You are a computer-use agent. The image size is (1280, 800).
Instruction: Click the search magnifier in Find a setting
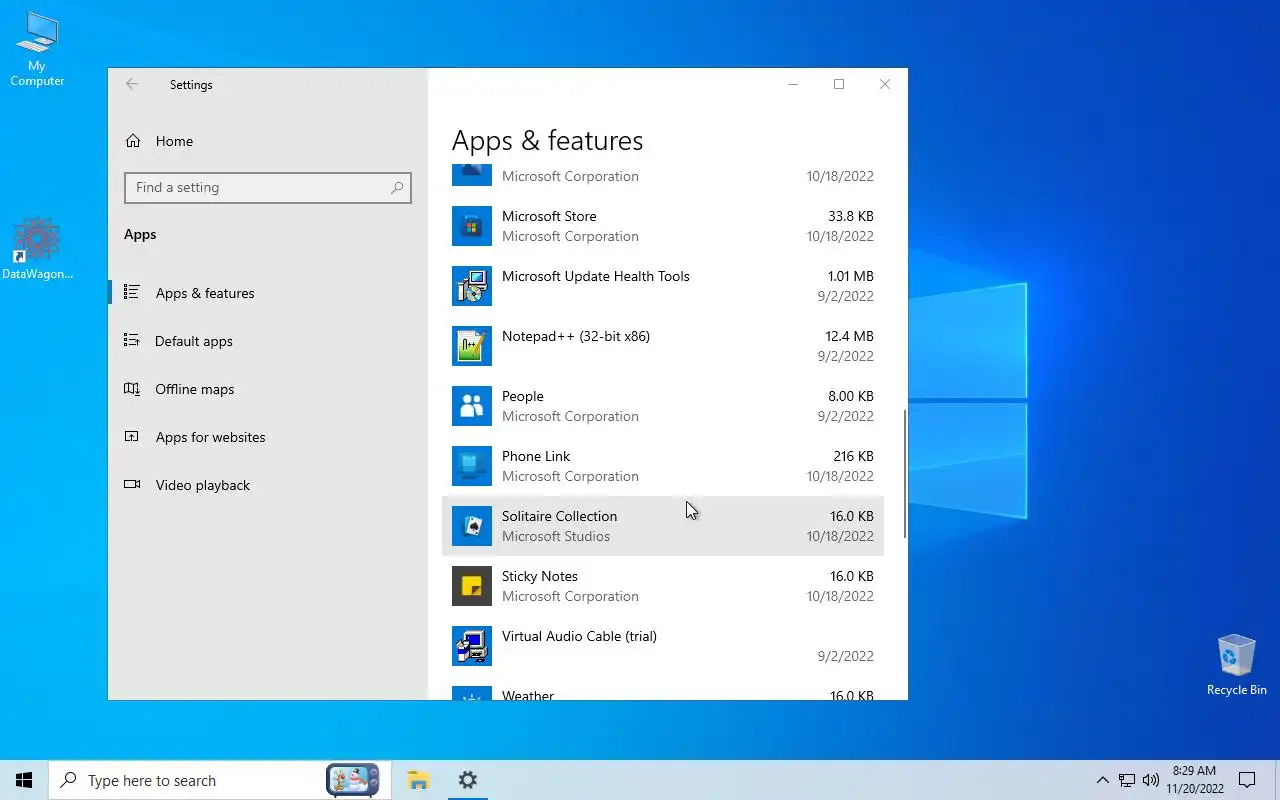[x=397, y=187]
